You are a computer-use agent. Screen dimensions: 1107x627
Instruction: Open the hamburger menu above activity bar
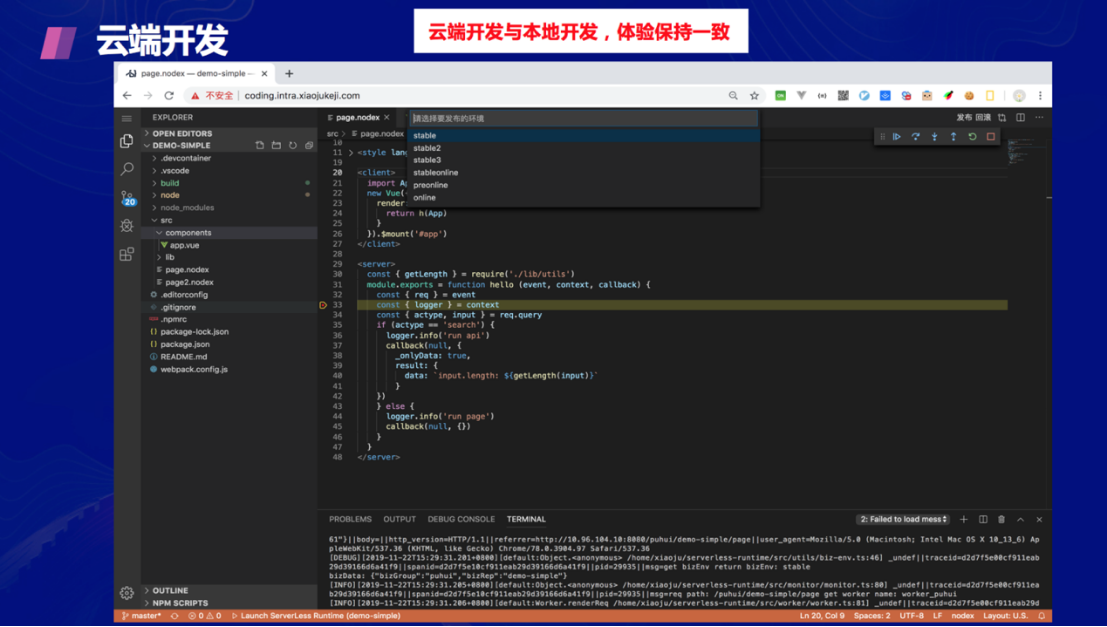(127, 118)
